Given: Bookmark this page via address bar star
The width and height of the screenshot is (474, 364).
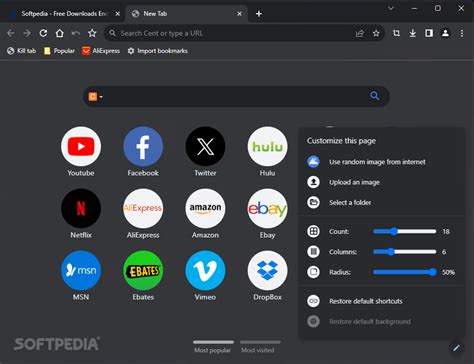Looking at the screenshot, I should coord(376,33).
